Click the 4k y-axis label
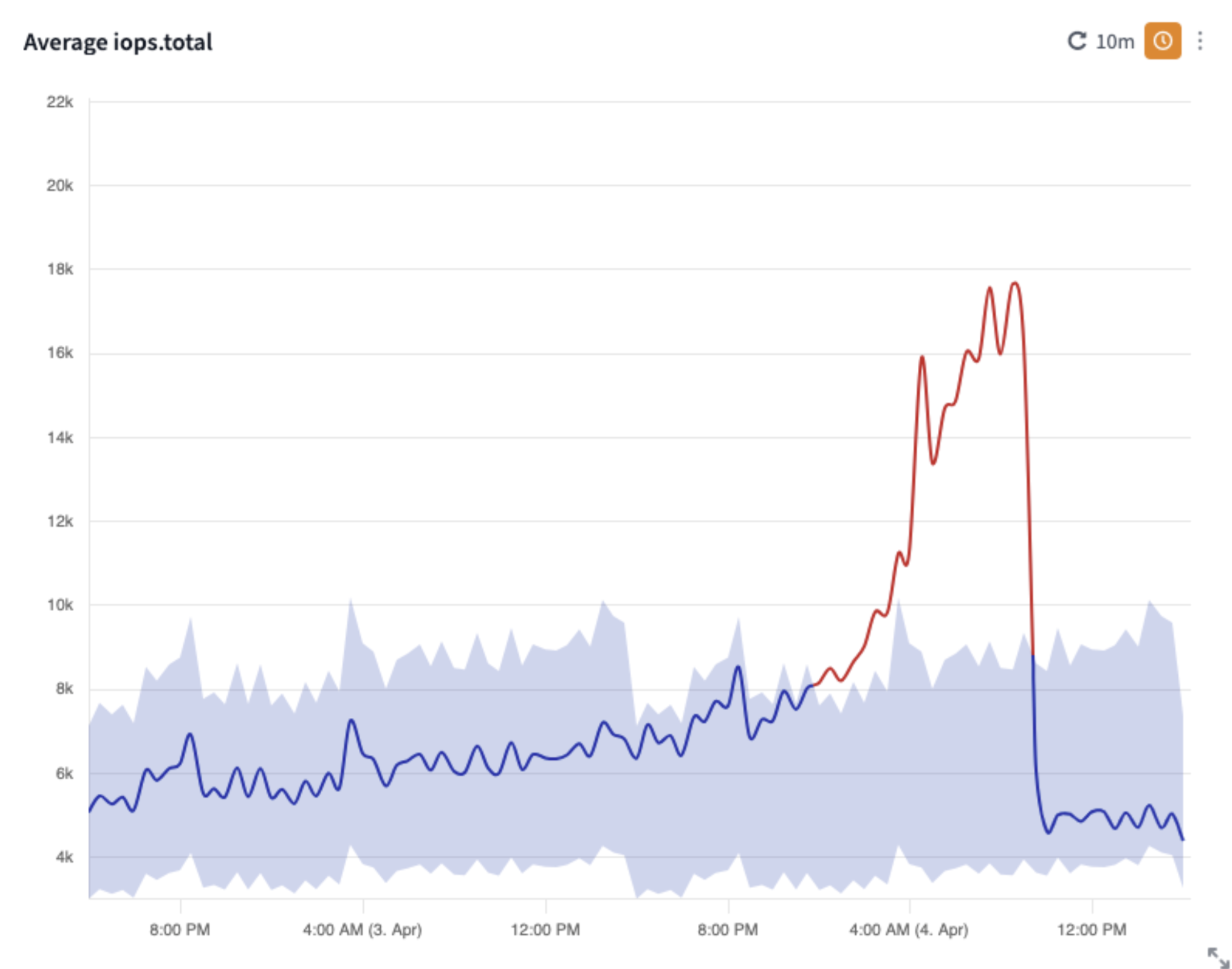Image resolution: width=1232 pixels, height=969 pixels. tap(64, 857)
